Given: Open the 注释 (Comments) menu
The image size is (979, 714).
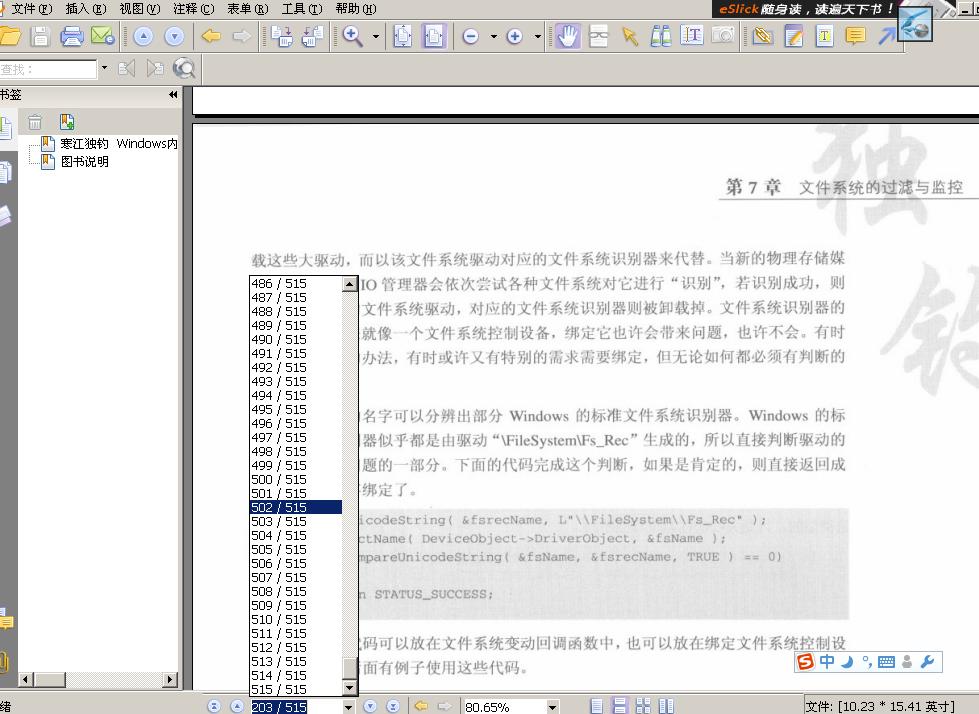Looking at the screenshot, I should 194,9.
